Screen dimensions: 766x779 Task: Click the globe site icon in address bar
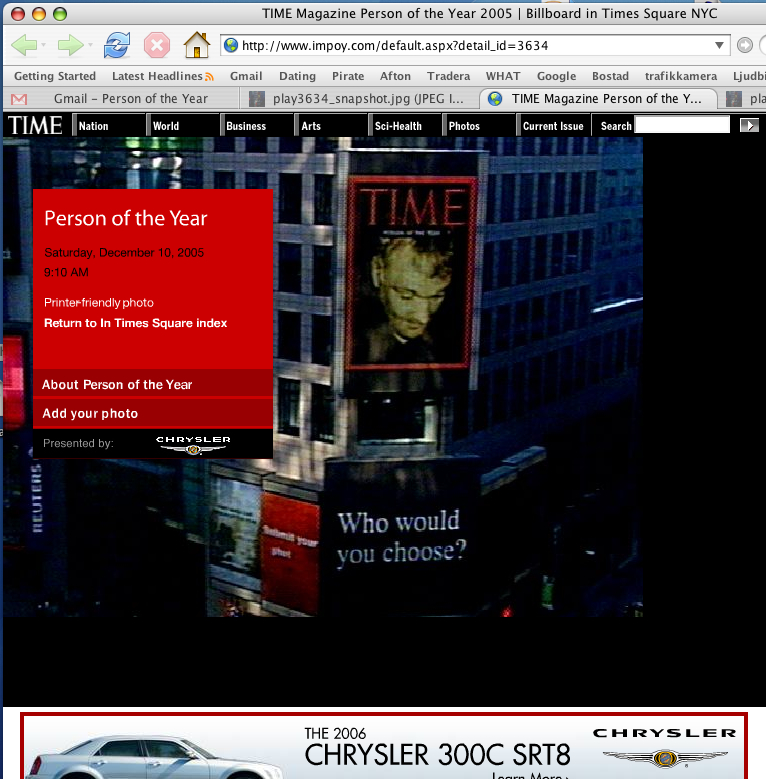pyautogui.click(x=231, y=46)
